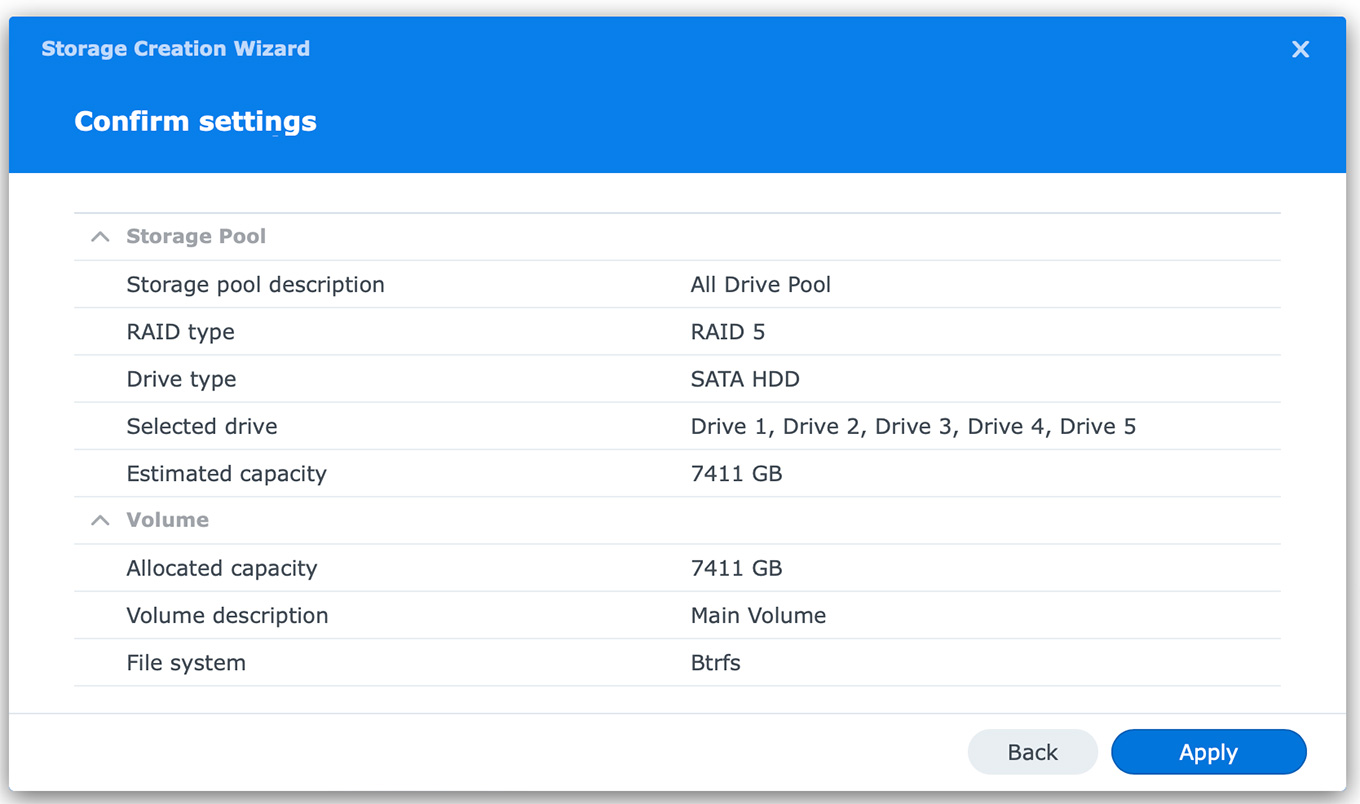Click the Allocated capacity label

pos(221,568)
